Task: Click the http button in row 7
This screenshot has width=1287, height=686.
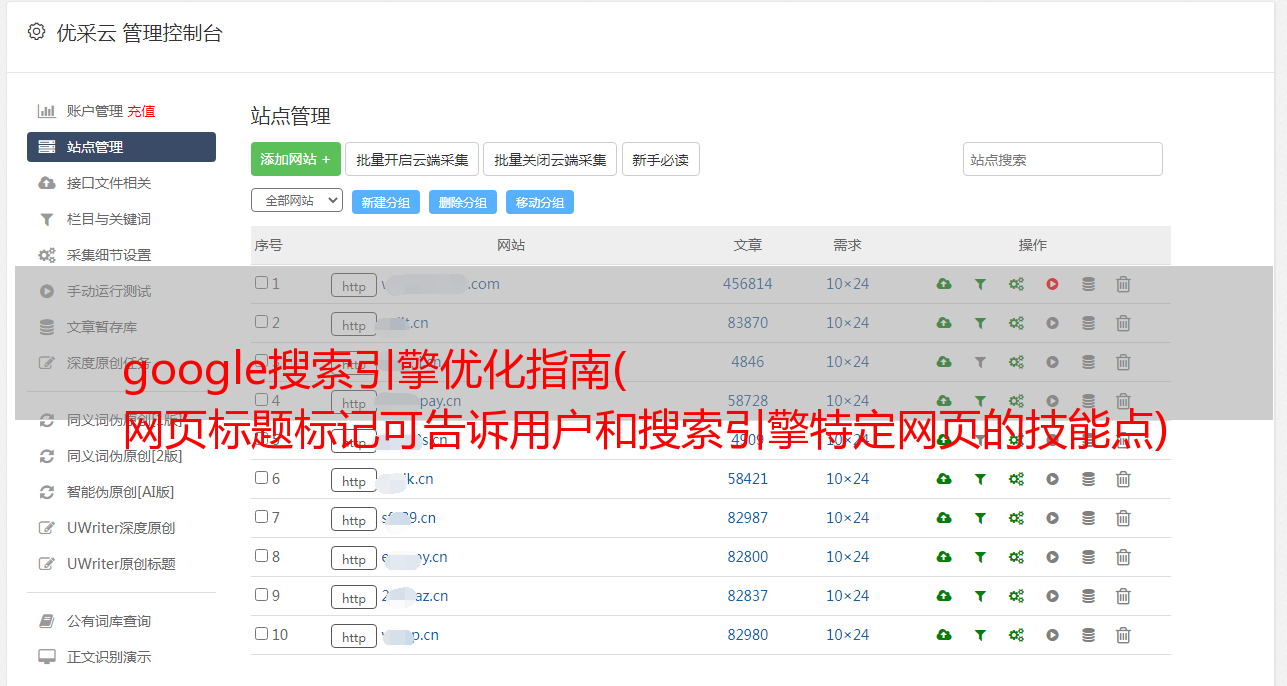Action: coord(354,519)
